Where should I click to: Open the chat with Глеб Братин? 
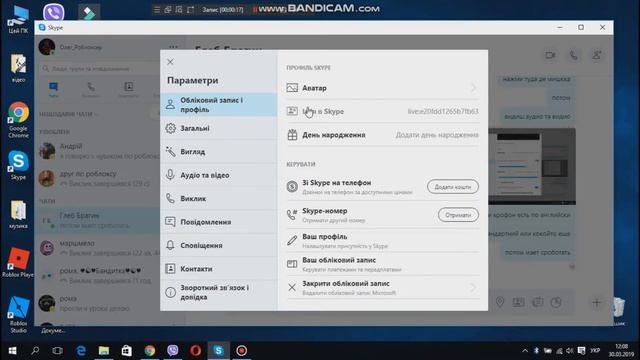pos(98,220)
